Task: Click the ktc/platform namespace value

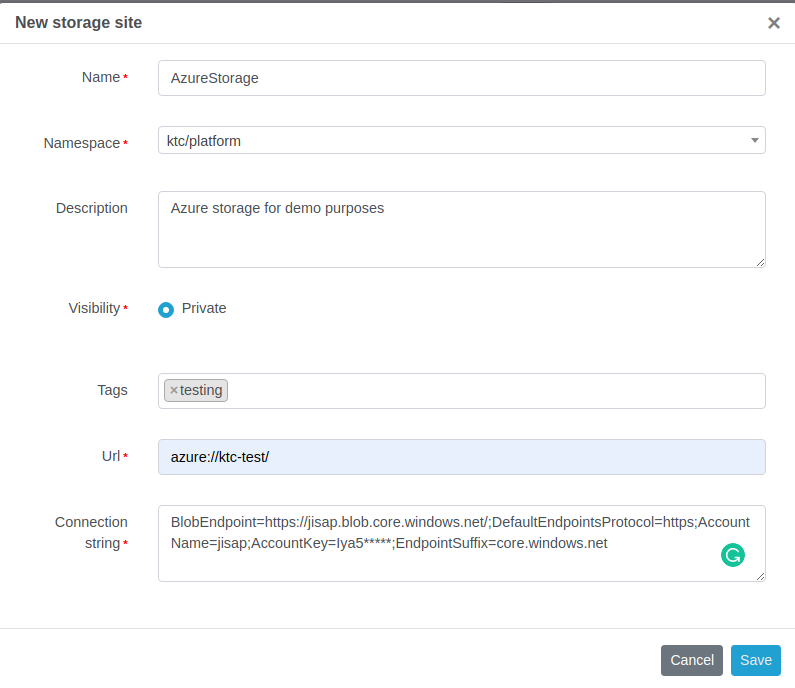Action: 204,141
